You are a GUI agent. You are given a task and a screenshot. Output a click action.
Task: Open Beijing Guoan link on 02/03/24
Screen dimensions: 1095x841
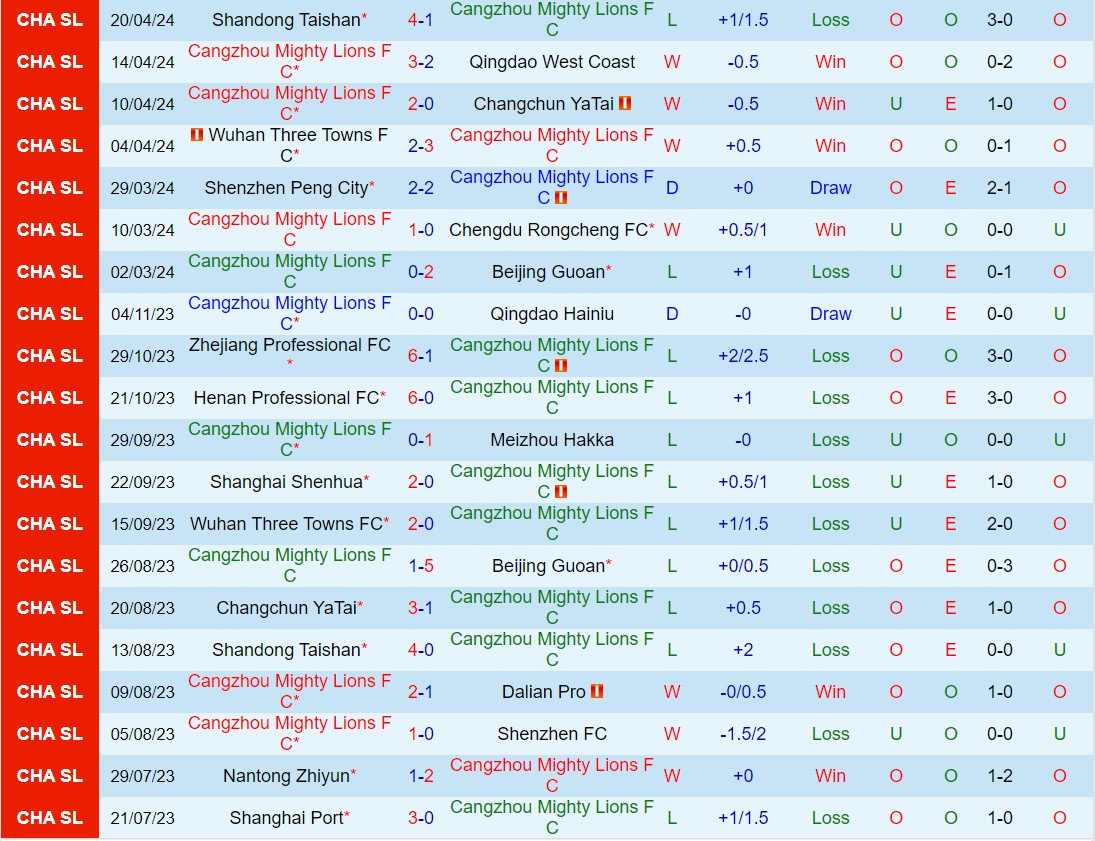point(548,272)
